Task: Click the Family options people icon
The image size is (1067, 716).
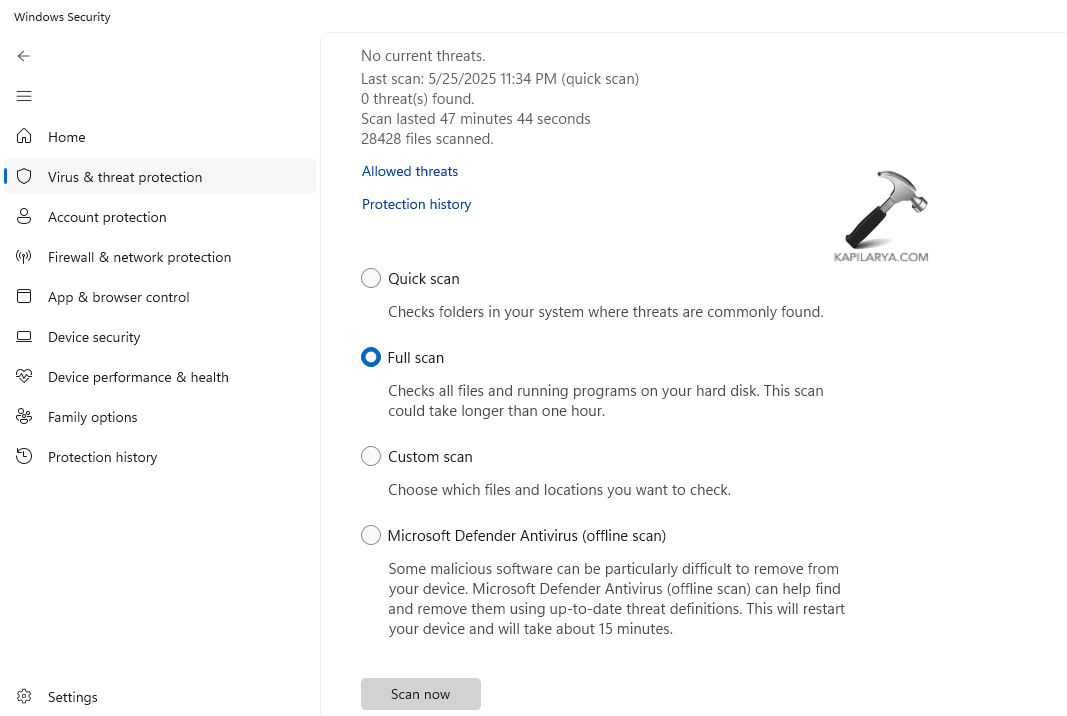Action: coord(24,417)
